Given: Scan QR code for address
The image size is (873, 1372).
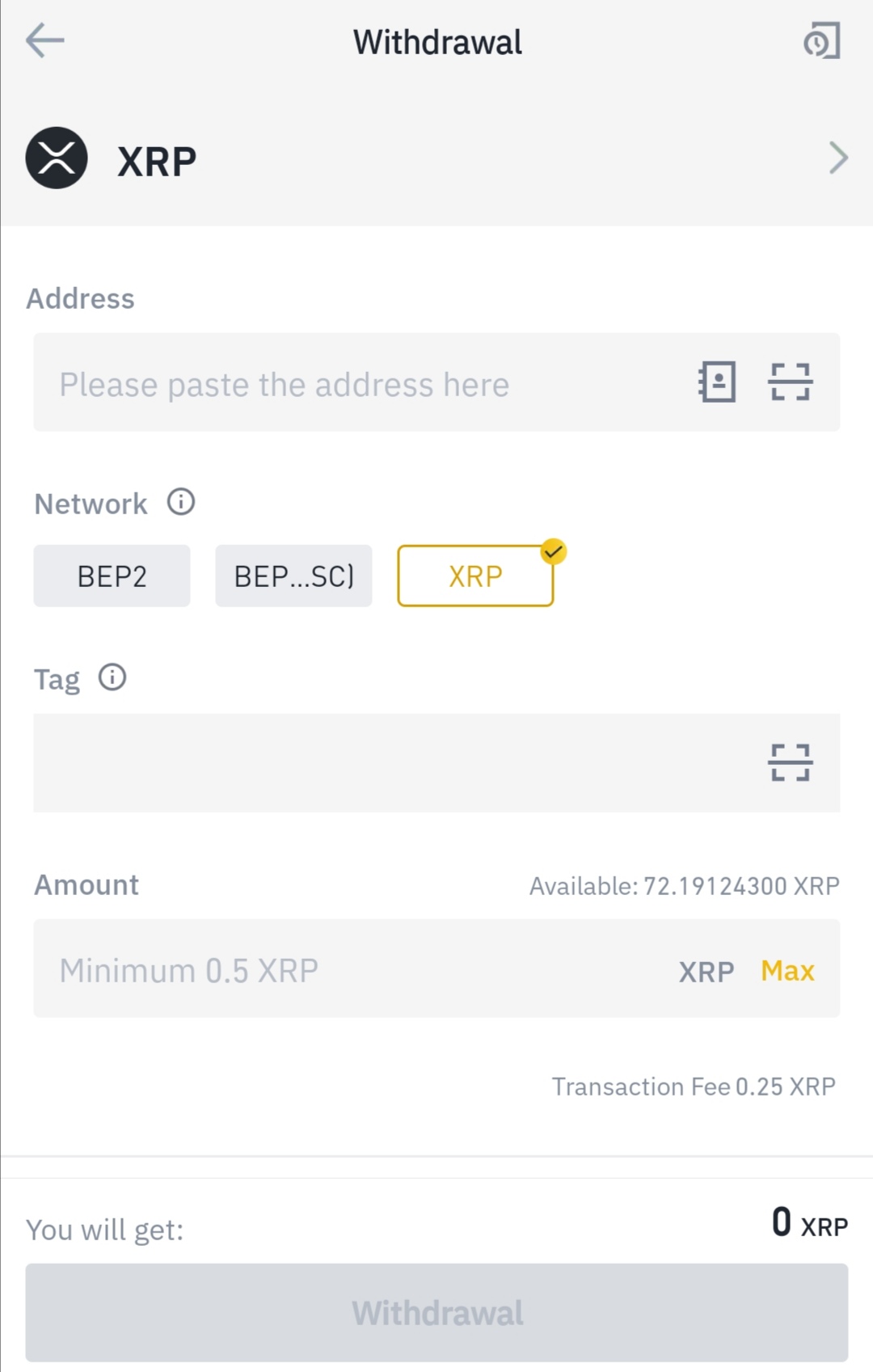Looking at the screenshot, I should pos(790,382).
